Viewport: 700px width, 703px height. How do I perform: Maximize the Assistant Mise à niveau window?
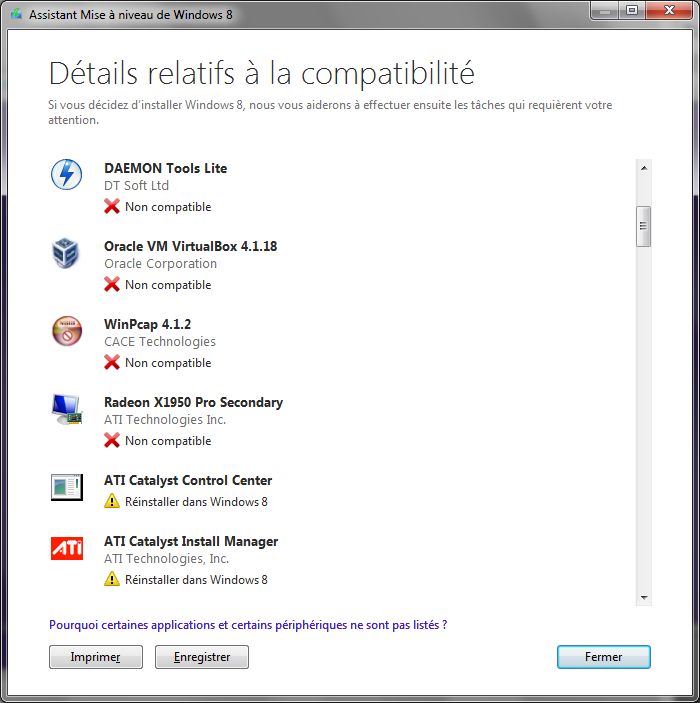click(632, 11)
